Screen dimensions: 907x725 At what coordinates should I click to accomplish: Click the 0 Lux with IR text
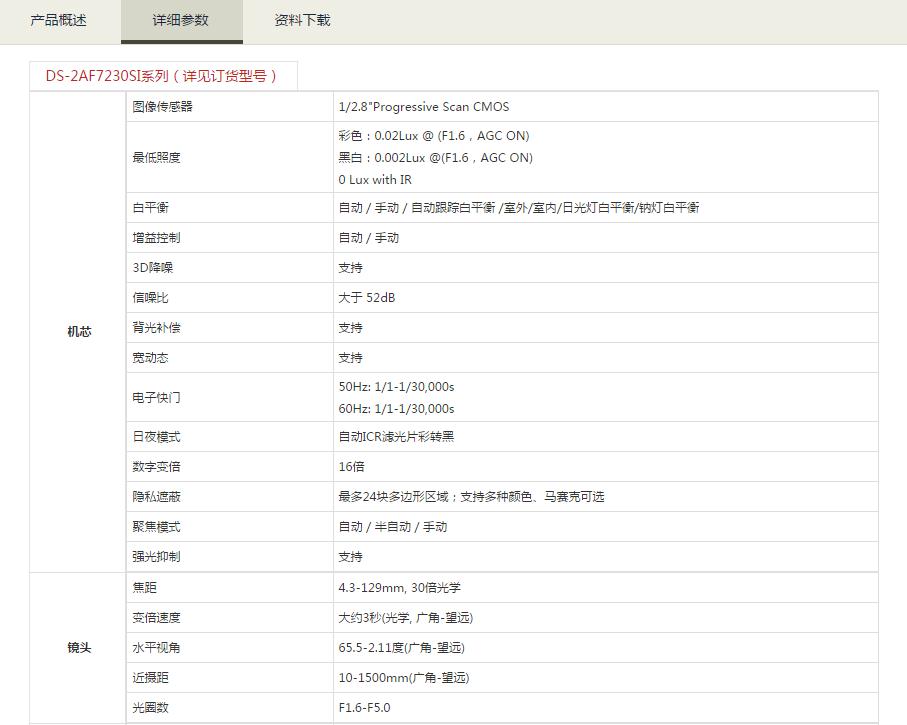pyautogui.click(x=375, y=180)
